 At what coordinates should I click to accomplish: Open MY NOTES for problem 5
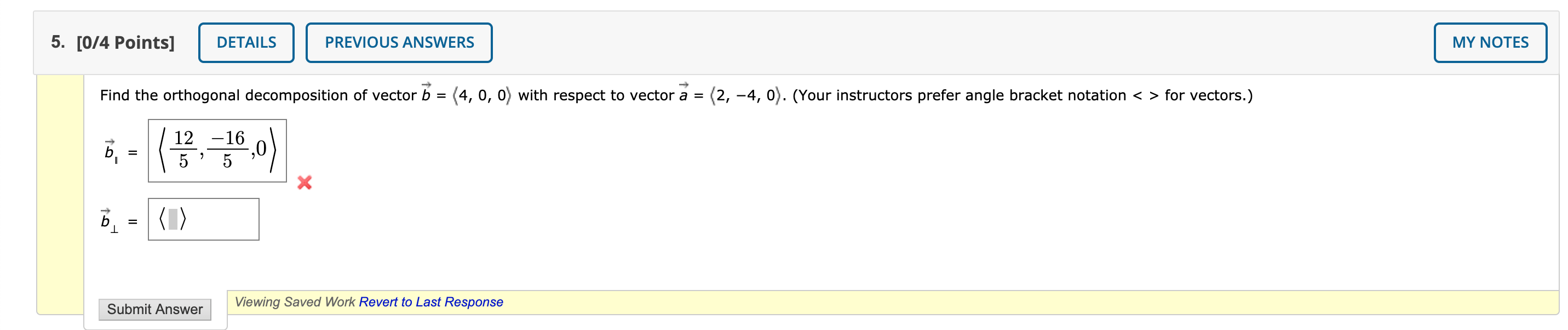tap(1490, 42)
